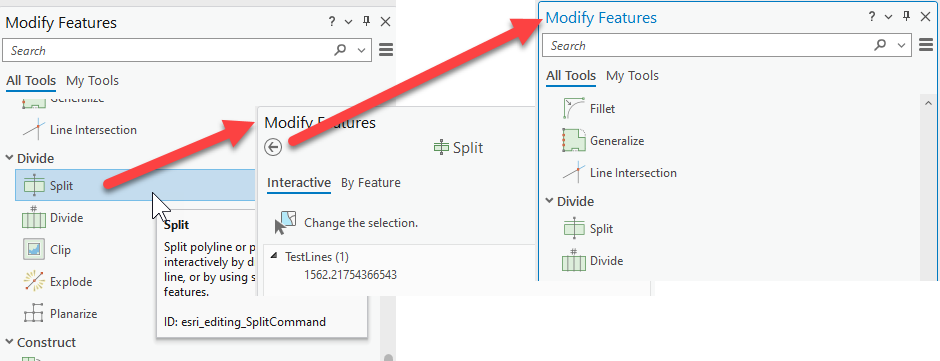
Task: Switch to My Tools tab in right pane
Action: (x=632, y=76)
